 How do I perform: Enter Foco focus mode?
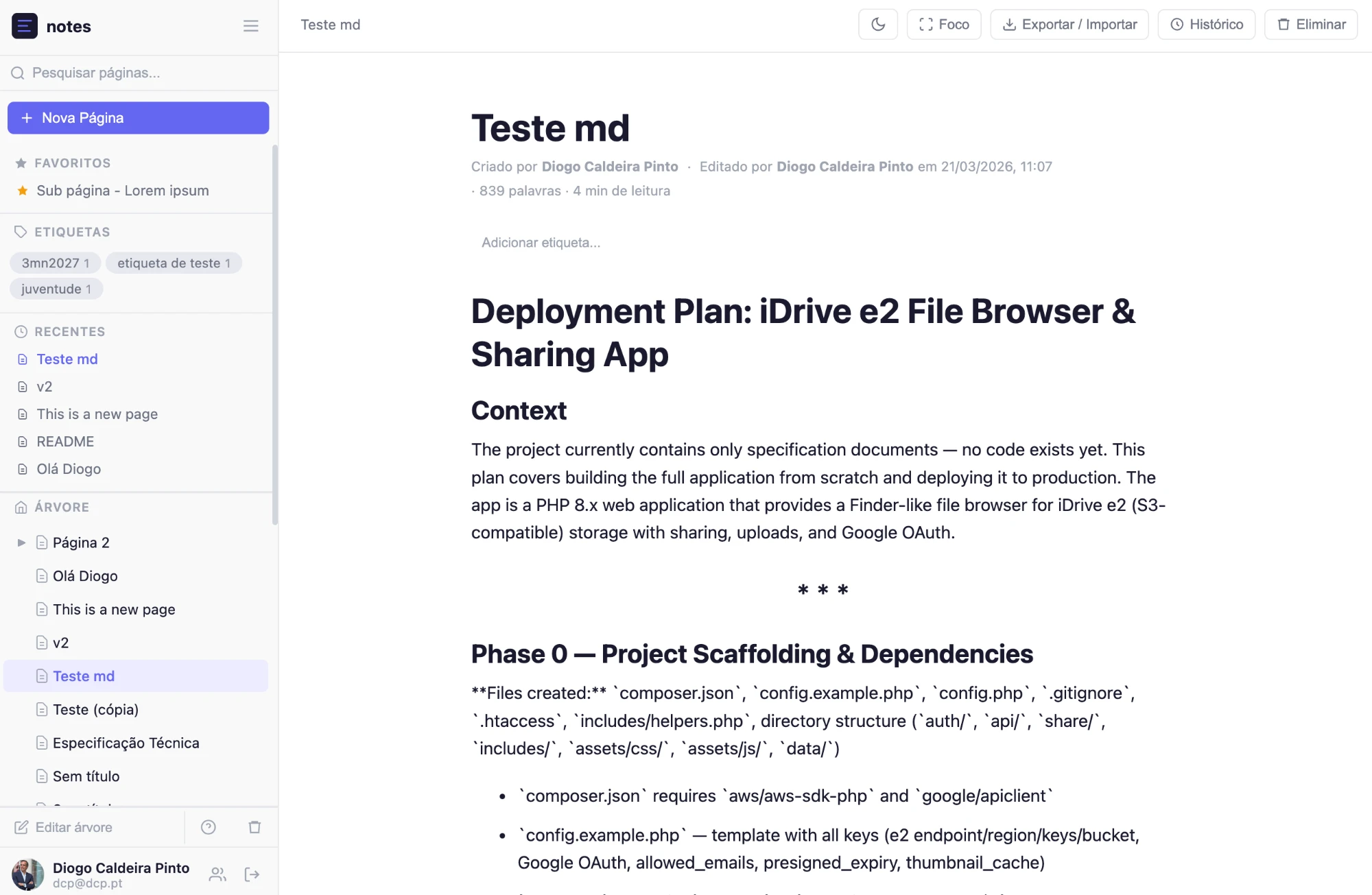click(x=943, y=25)
